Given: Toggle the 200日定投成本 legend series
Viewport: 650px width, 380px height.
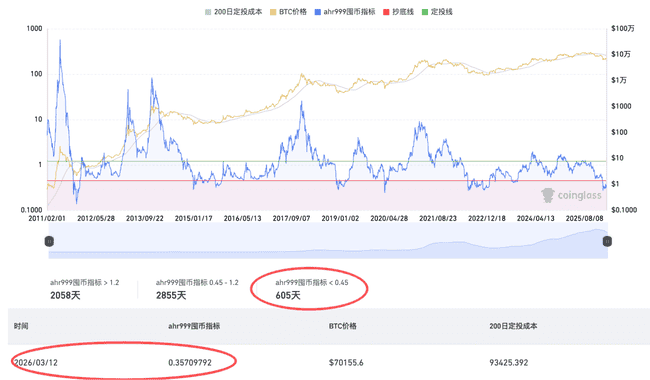Looking at the screenshot, I should tap(234, 12).
